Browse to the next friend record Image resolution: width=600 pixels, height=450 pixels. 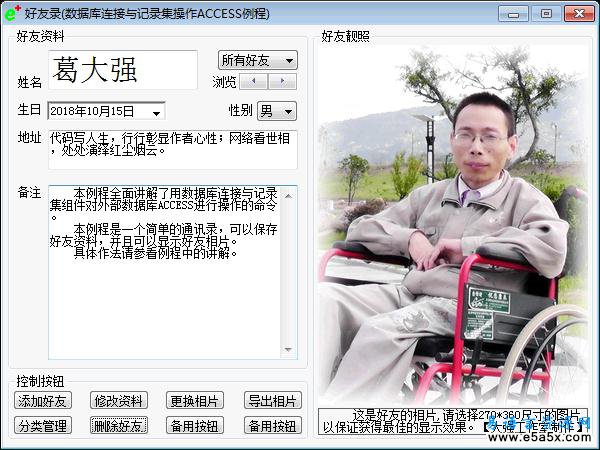pos(283,81)
